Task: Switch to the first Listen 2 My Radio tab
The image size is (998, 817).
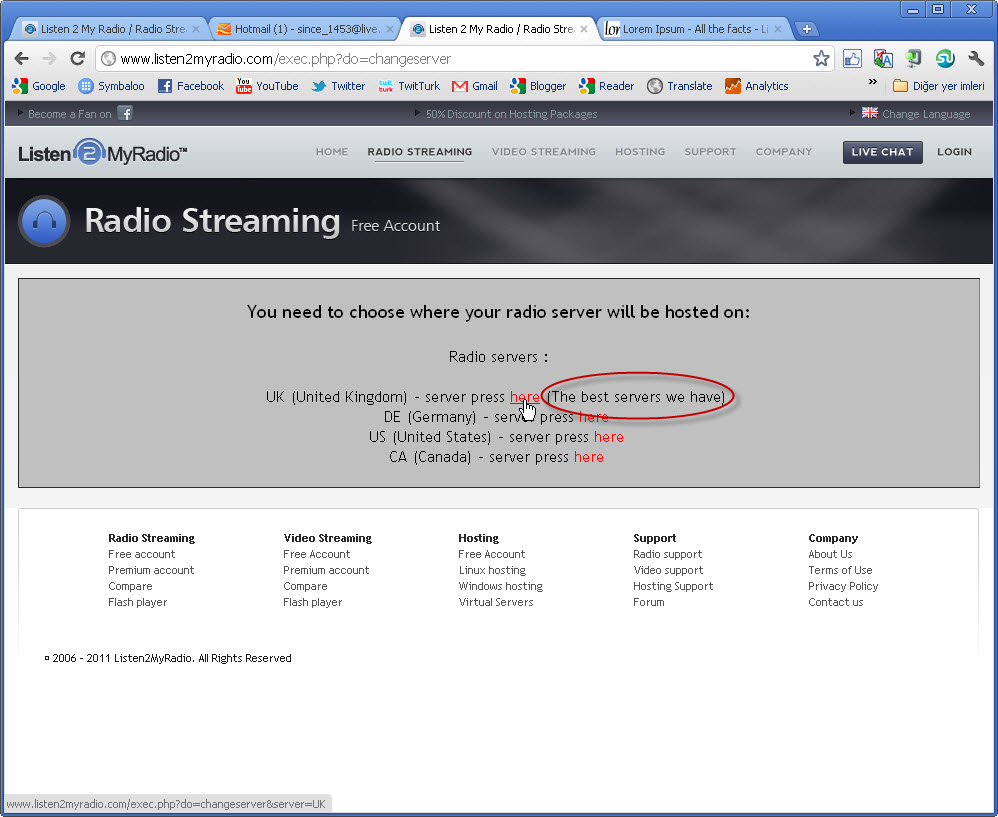Action: pyautogui.click(x=111, y=29)
